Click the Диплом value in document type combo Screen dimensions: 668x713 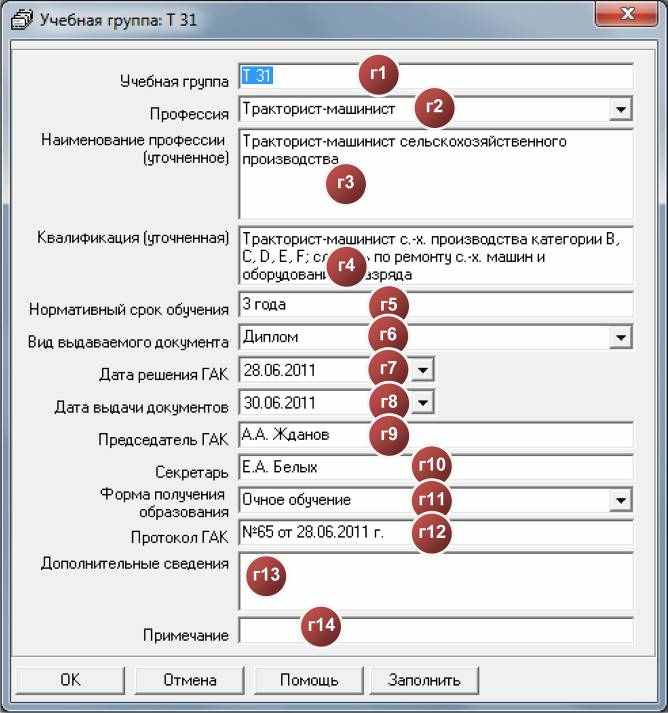(x=270, y=337)
